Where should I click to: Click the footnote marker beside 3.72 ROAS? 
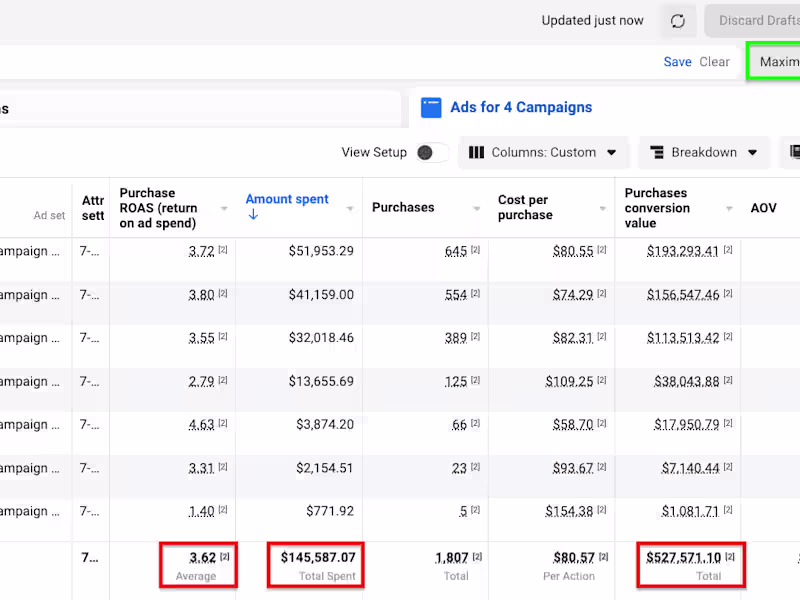223,251
